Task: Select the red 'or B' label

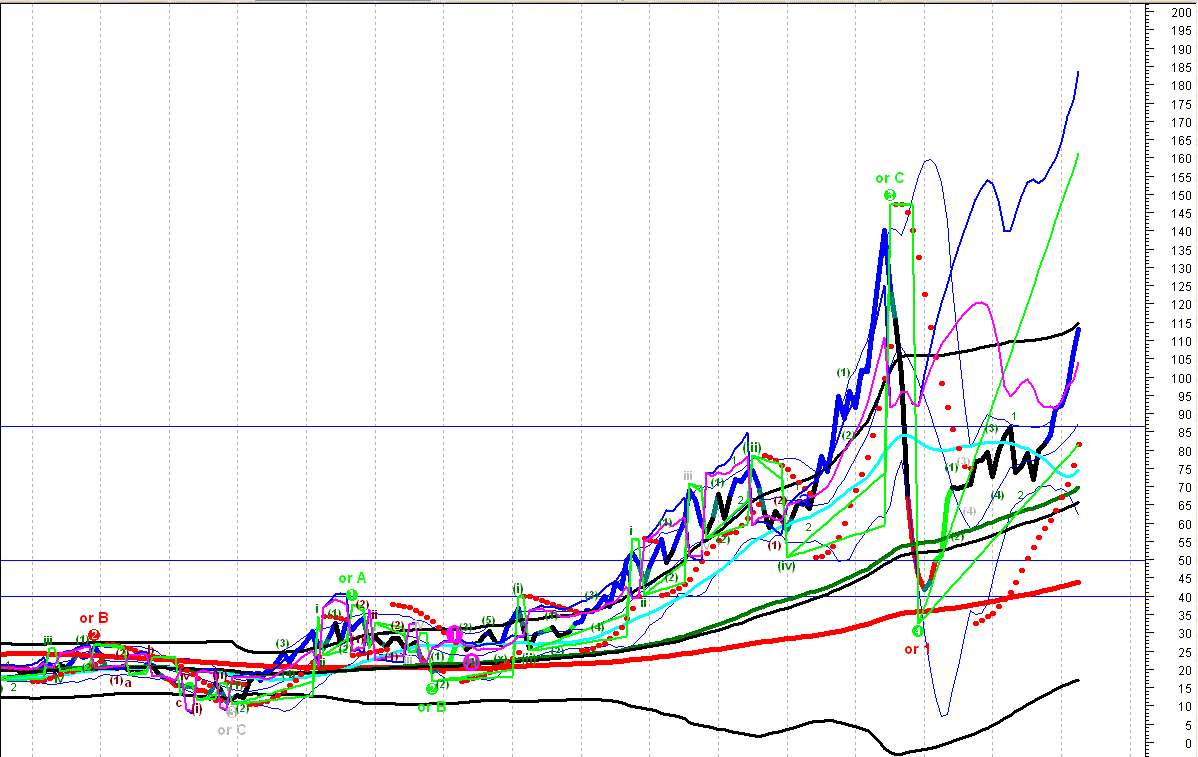Action: tap(93, 617)
